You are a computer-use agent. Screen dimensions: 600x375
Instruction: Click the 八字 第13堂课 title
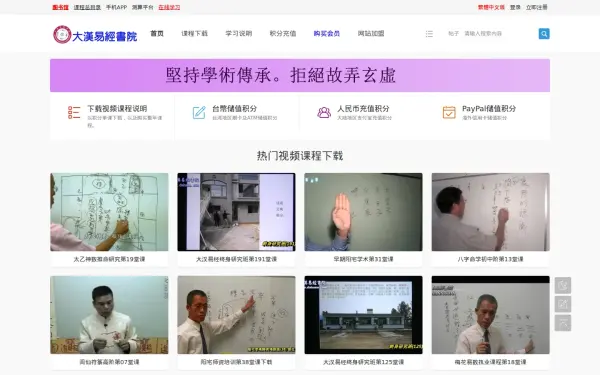(491, 259)
